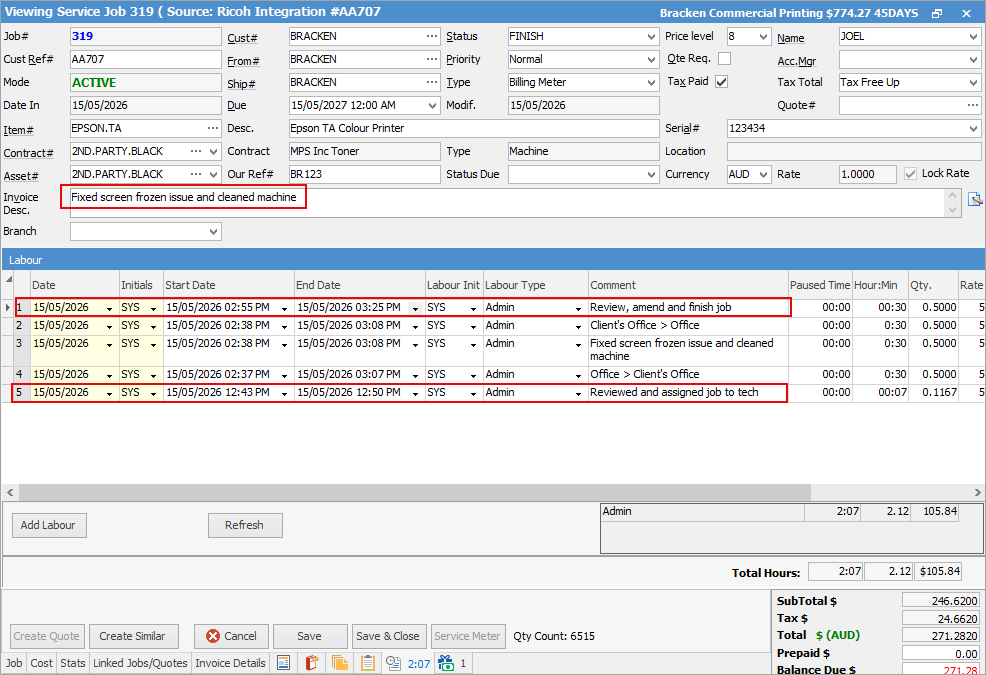Go to the Invoice Details tab
The image size is (986, 675).
tap(230, 663)
